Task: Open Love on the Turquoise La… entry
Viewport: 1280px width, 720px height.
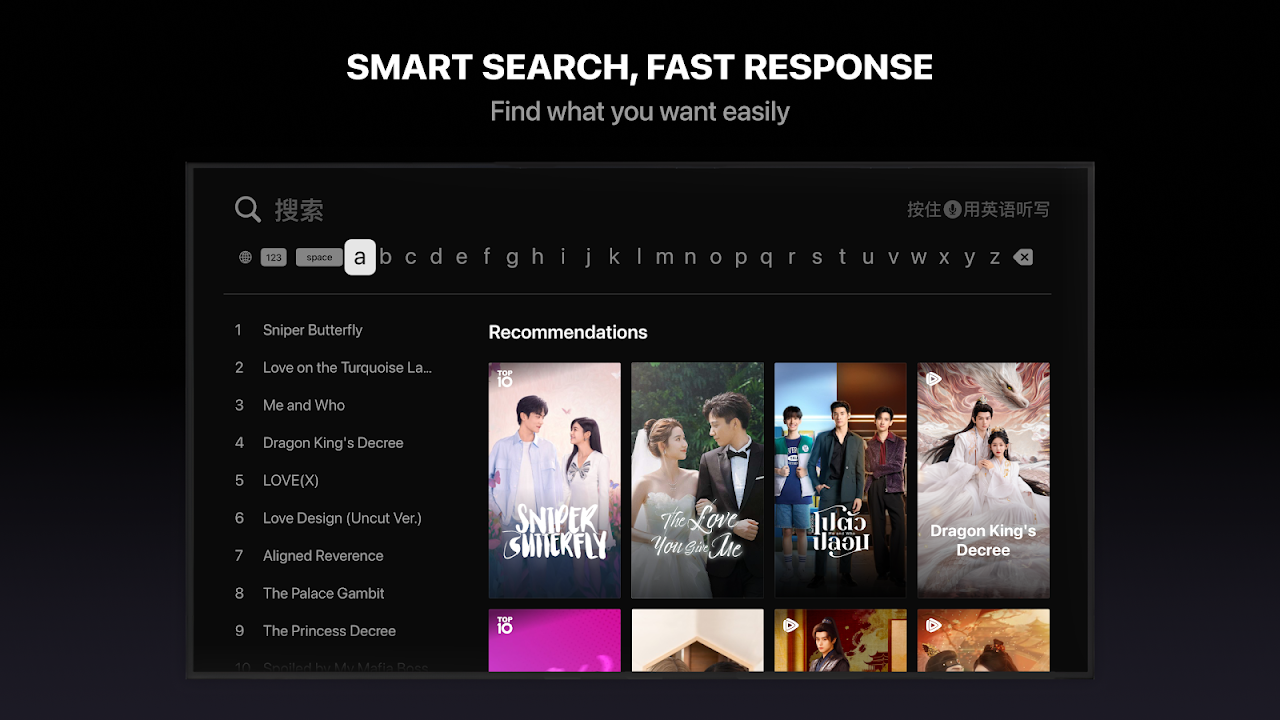Action: pyautogui.click(x=347, y=368)
